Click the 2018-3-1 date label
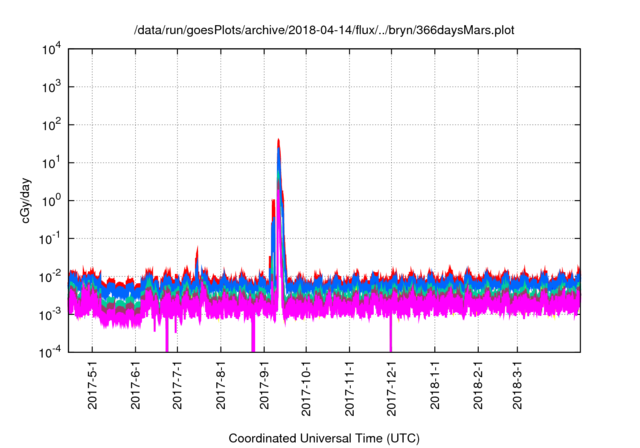Screen dimensions: 640x448 518,385
